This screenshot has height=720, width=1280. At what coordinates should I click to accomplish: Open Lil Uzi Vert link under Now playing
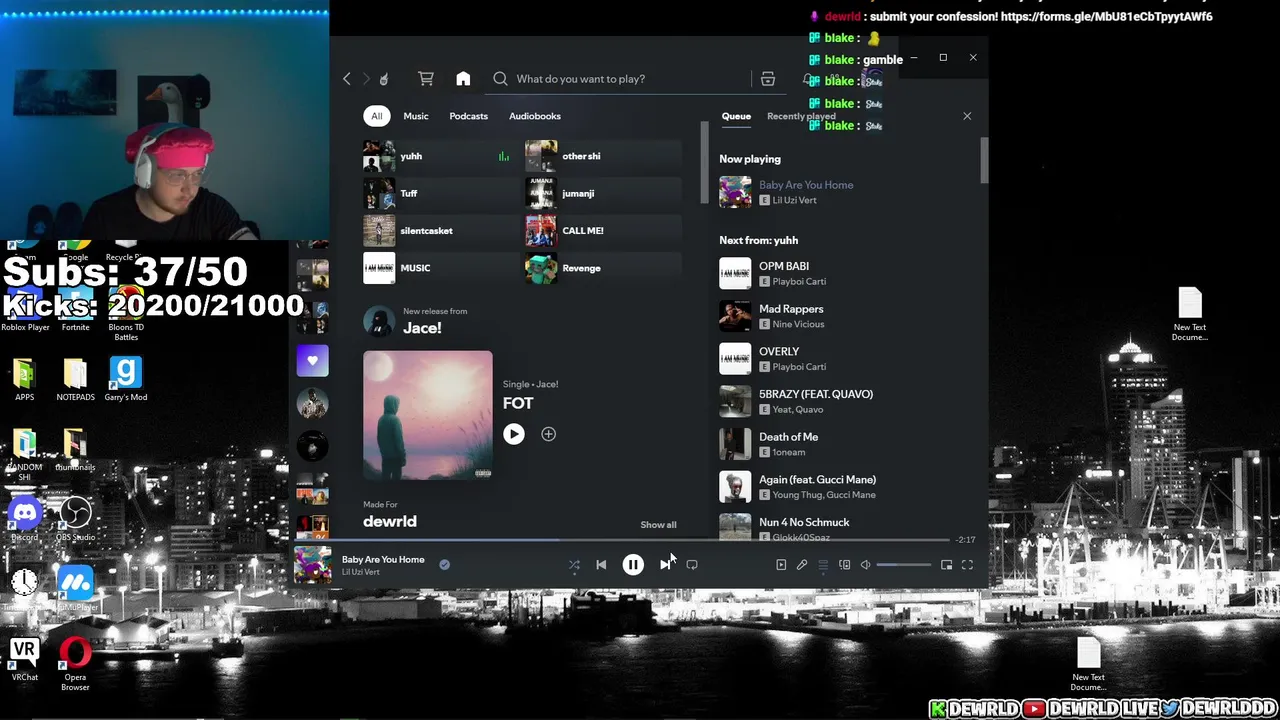click(x=794, y=201)
